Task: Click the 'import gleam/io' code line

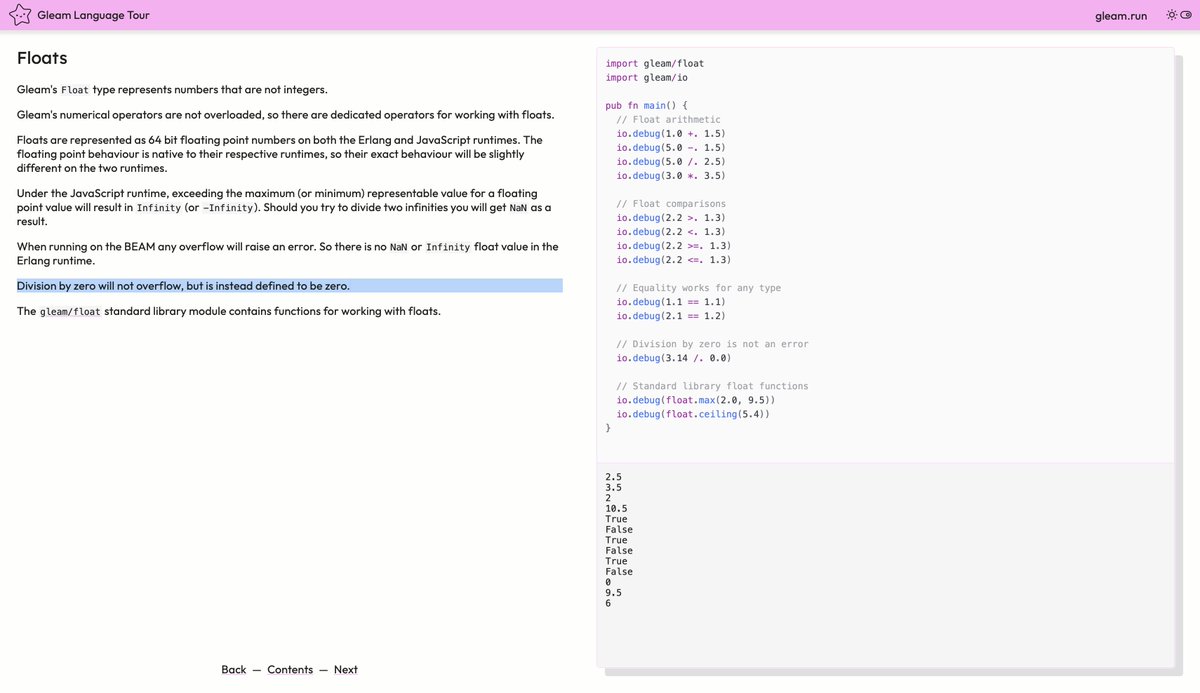Action: pos(647,78)
